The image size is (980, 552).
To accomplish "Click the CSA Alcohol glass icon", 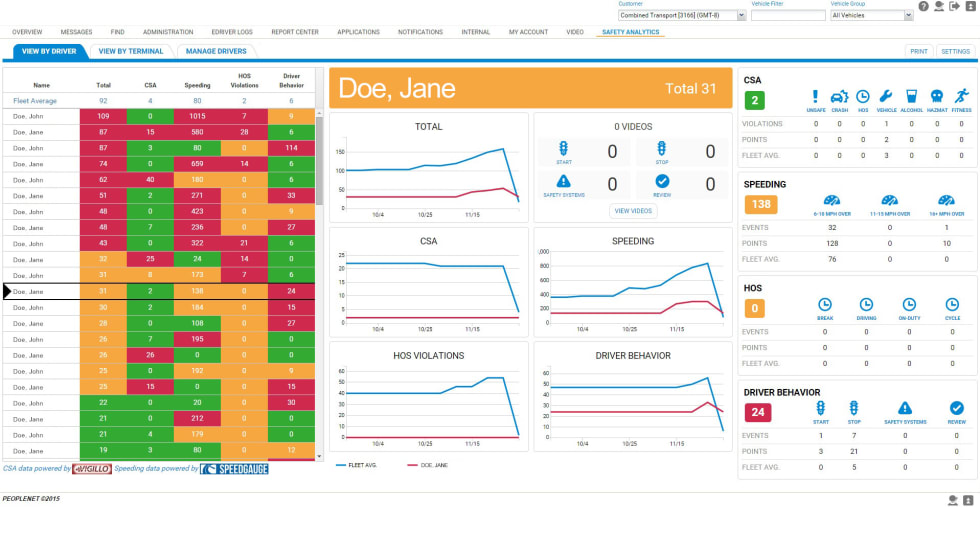I will pyautogui.click(x=909, y=97).
